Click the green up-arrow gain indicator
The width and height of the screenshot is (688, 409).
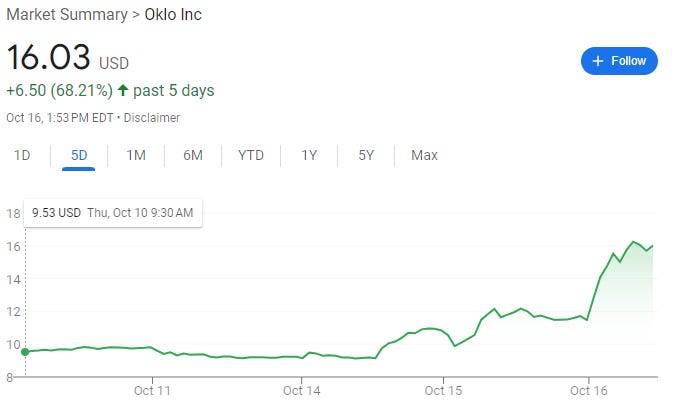pyautogui.click(x=122, y=91)
